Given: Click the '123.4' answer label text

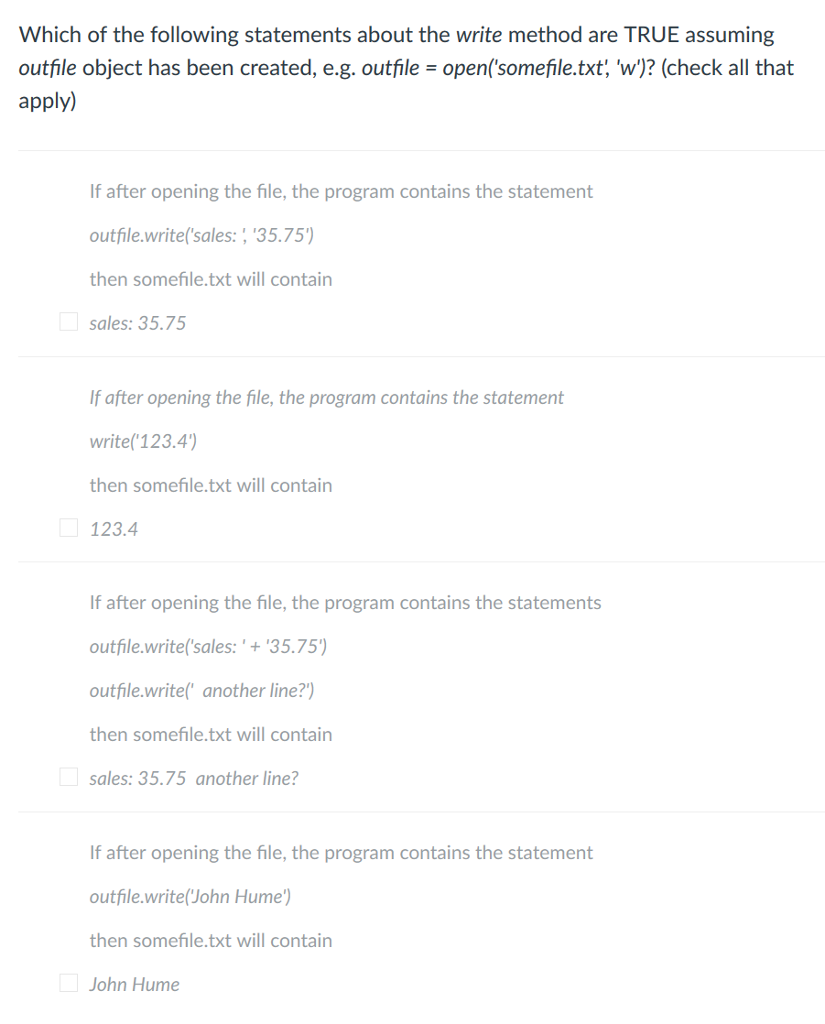Looking at the screenshot, I should tap(114, 529).
